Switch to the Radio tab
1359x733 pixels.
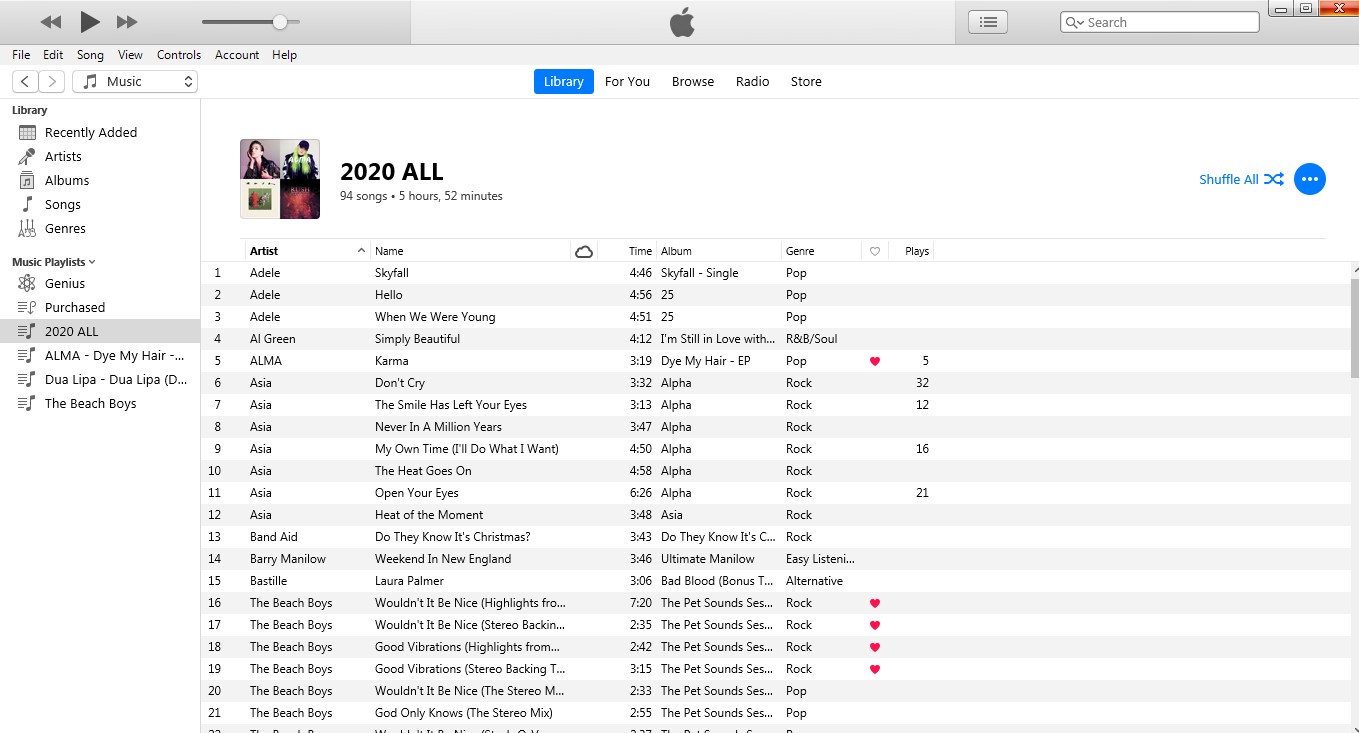(753, 82)
